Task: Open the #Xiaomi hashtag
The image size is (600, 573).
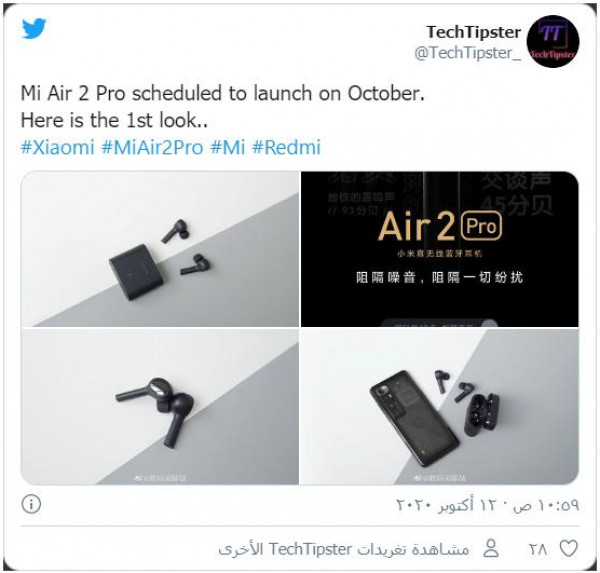Action: 57,147
